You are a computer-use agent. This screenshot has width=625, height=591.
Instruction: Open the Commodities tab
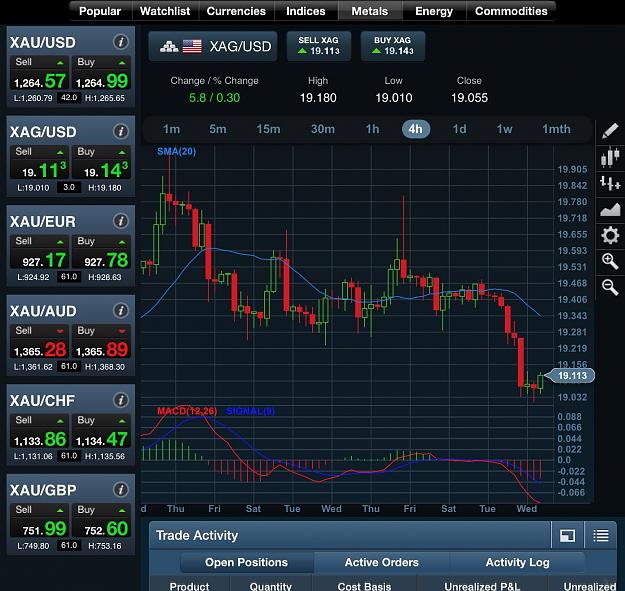point(511,11)
